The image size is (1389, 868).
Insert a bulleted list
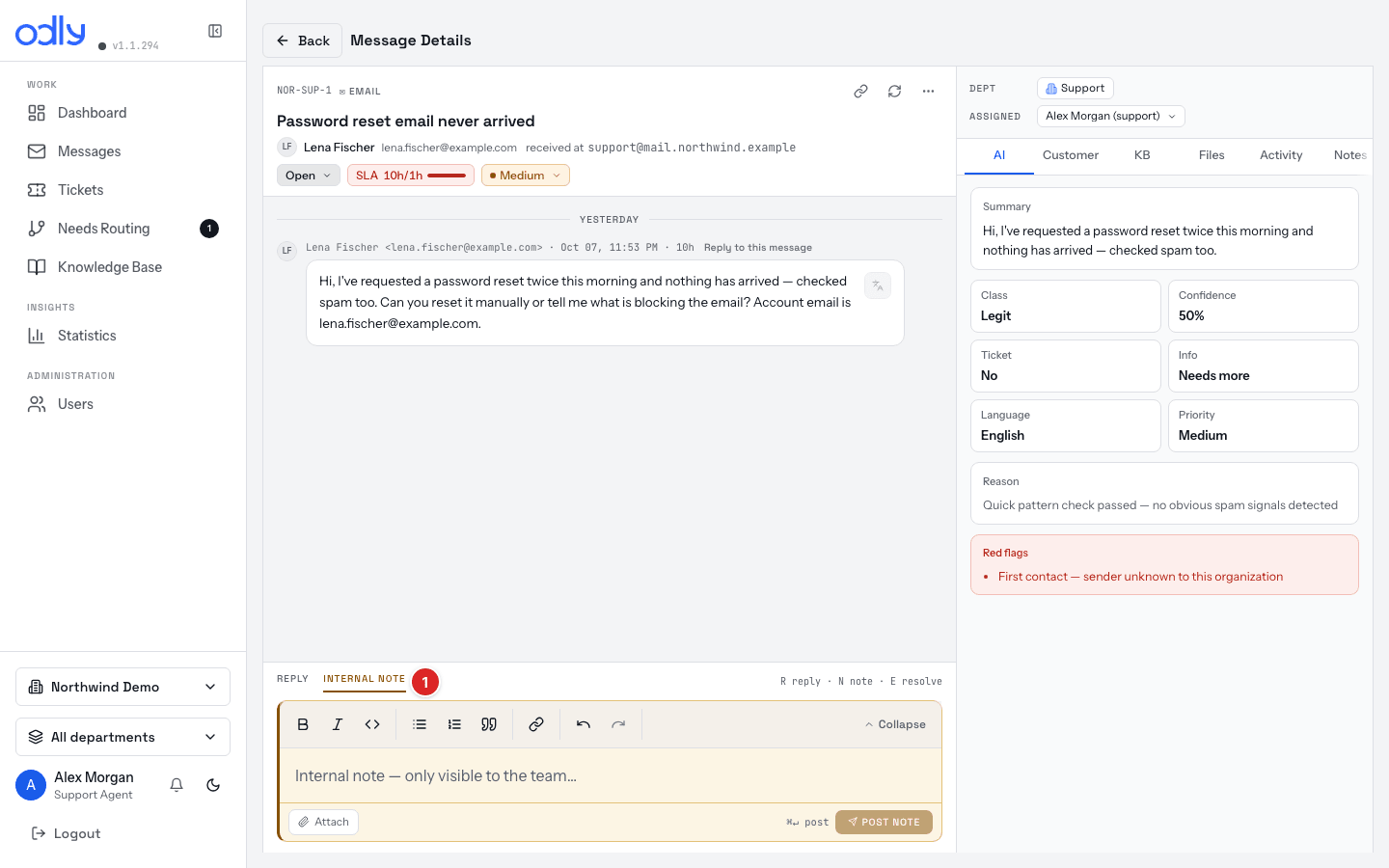(x=420, y=724)
